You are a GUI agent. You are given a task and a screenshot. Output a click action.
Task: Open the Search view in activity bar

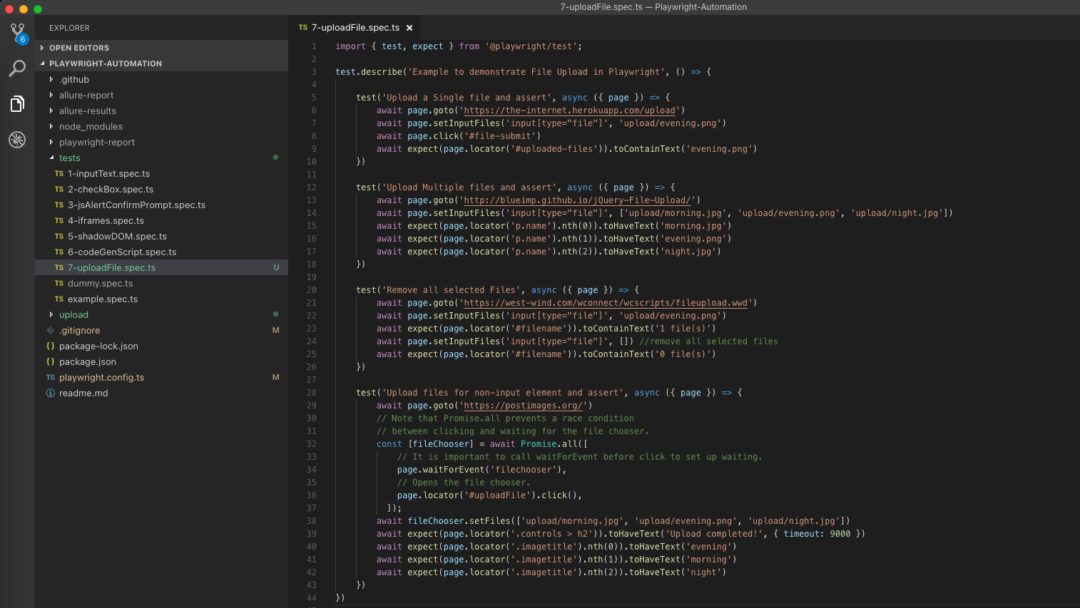click(x=17, y=68)
